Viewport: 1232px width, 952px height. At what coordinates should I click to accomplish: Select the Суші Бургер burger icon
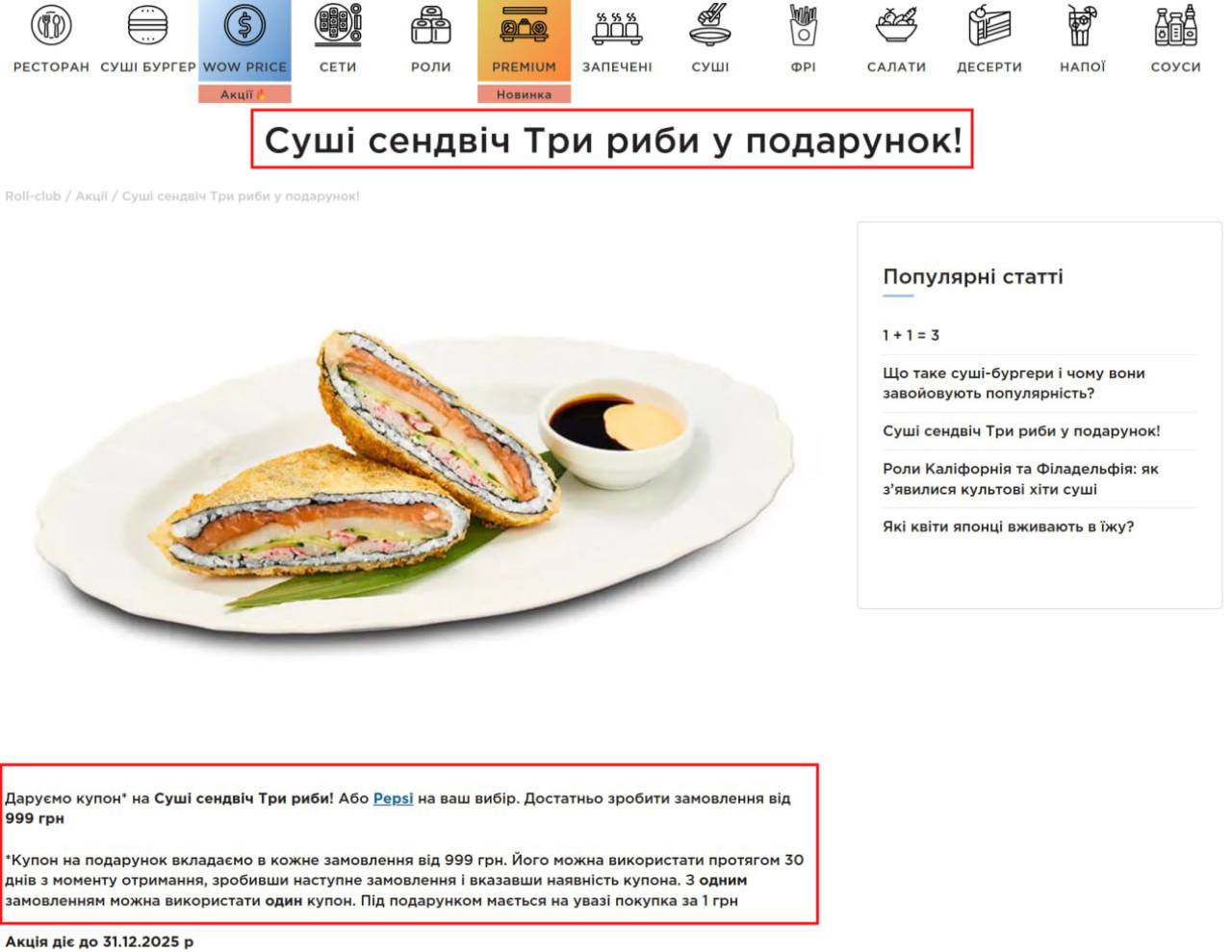tap(148, 25)
